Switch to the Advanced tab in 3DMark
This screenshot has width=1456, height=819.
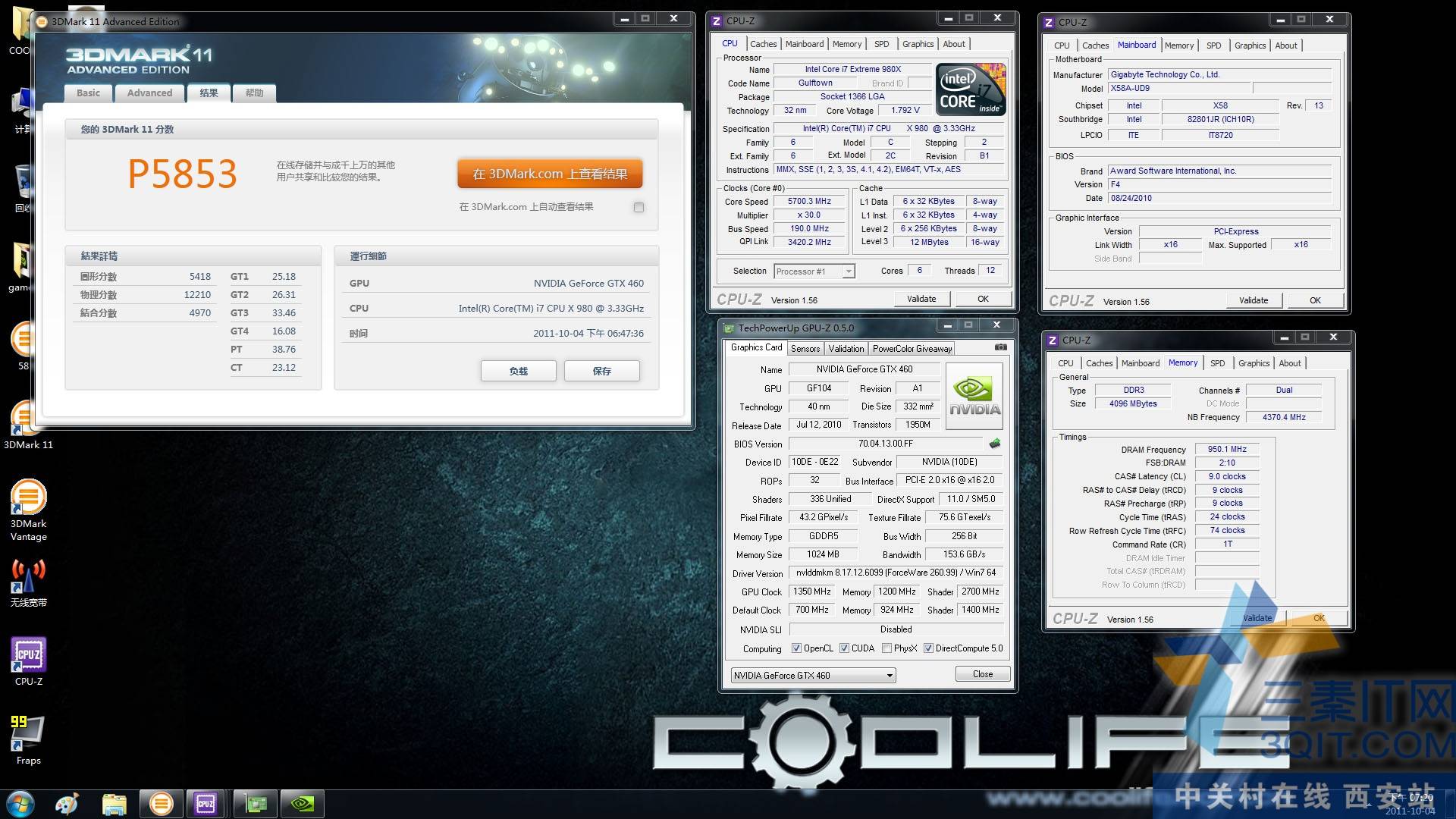click(x=149, y=93)
